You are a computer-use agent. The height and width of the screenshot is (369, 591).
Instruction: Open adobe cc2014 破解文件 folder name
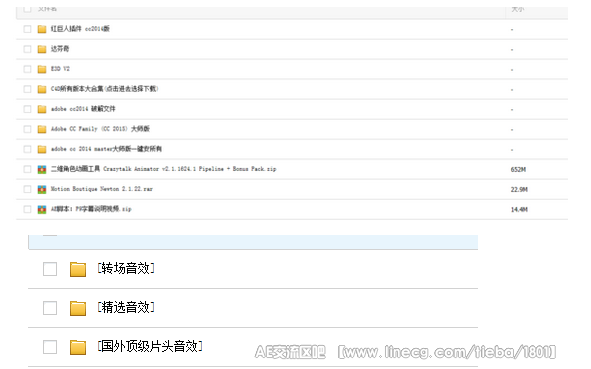tap(83, 109)
